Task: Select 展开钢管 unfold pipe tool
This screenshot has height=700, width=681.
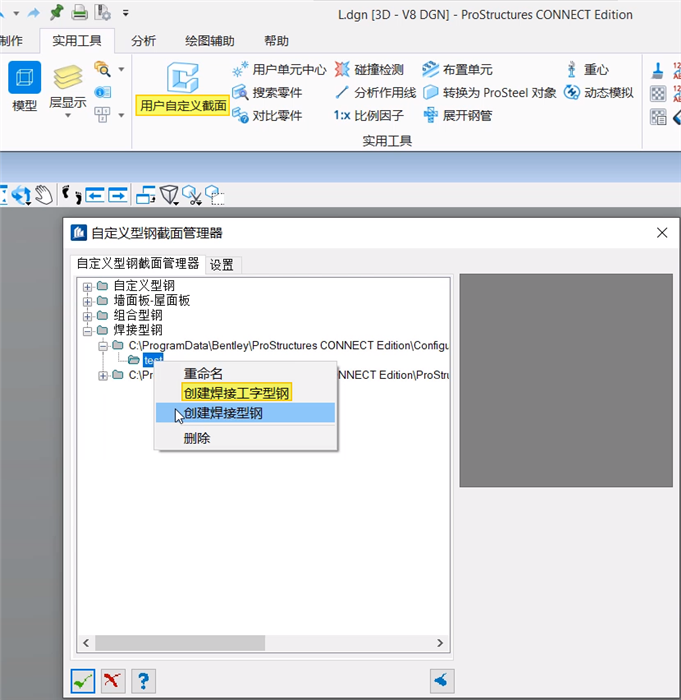Action: click(457, 116)
